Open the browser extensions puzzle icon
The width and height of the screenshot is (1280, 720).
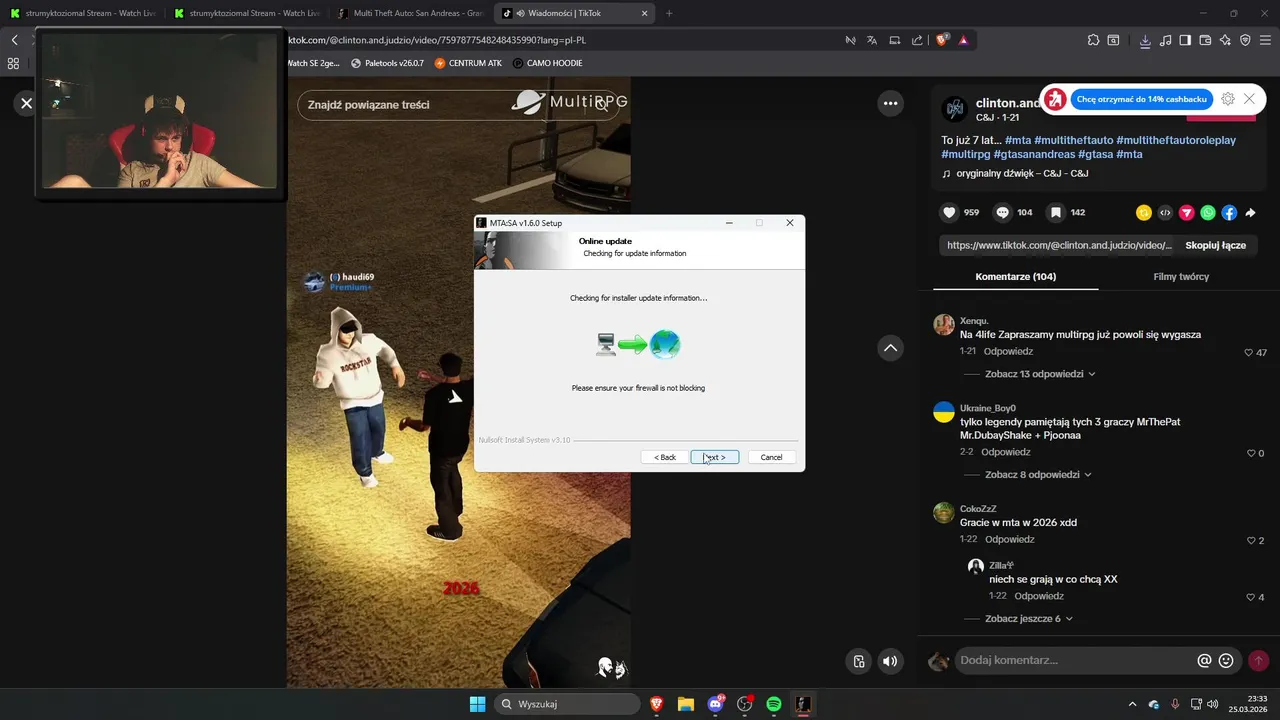coord(1093,40)
